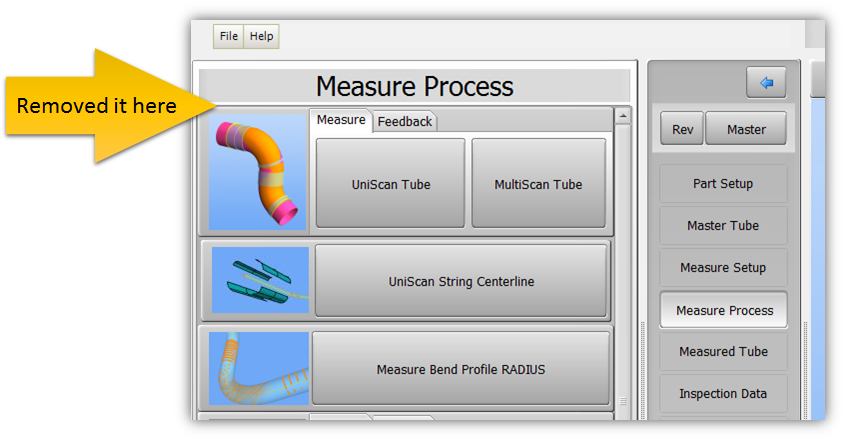Navigate to Measure Setup
The width and height of the screenshot is (845, 440).
click(x=723, y=268)
